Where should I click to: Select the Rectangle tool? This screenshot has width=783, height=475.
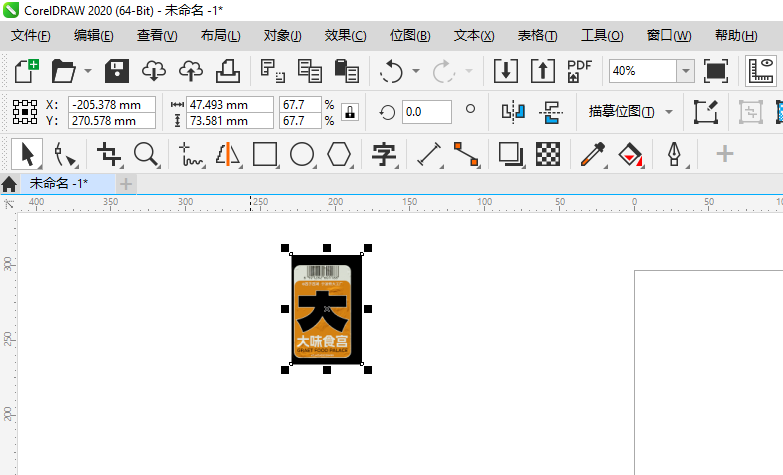265,154
